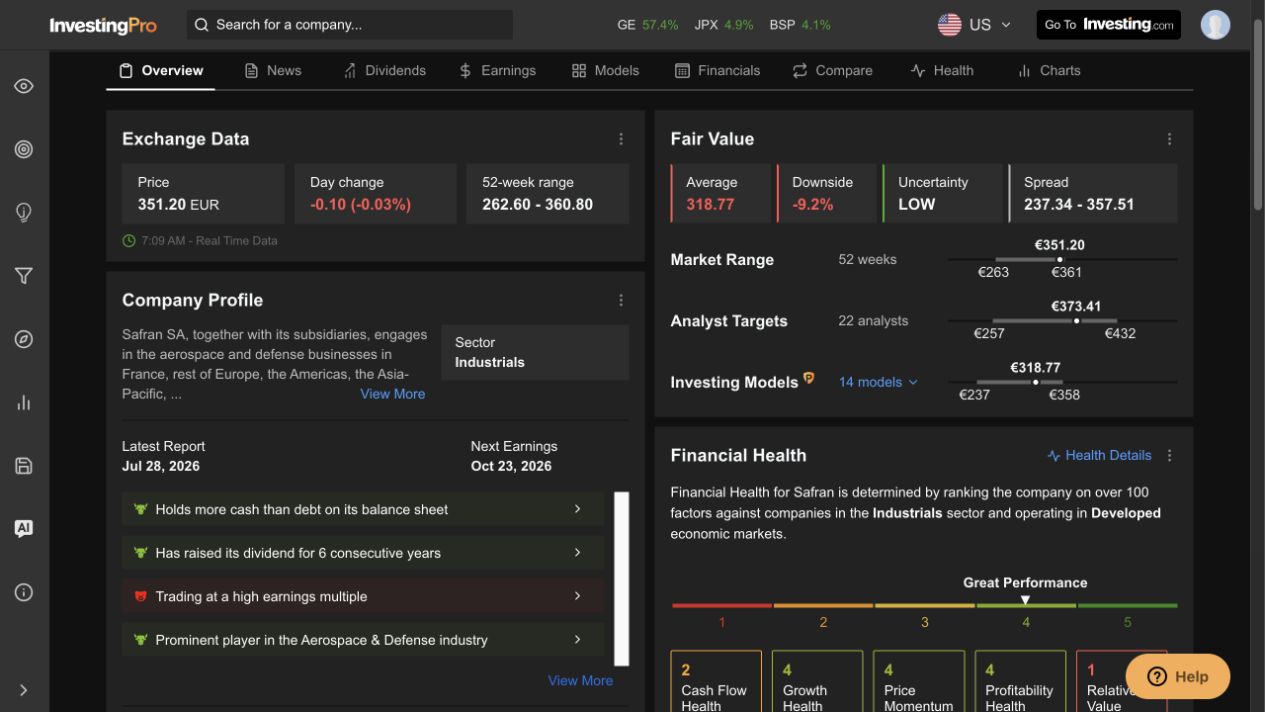The width and height of the screenshot is (1265, 712).
Task: Click the info circle icon in sidebar
Action: 24,592
